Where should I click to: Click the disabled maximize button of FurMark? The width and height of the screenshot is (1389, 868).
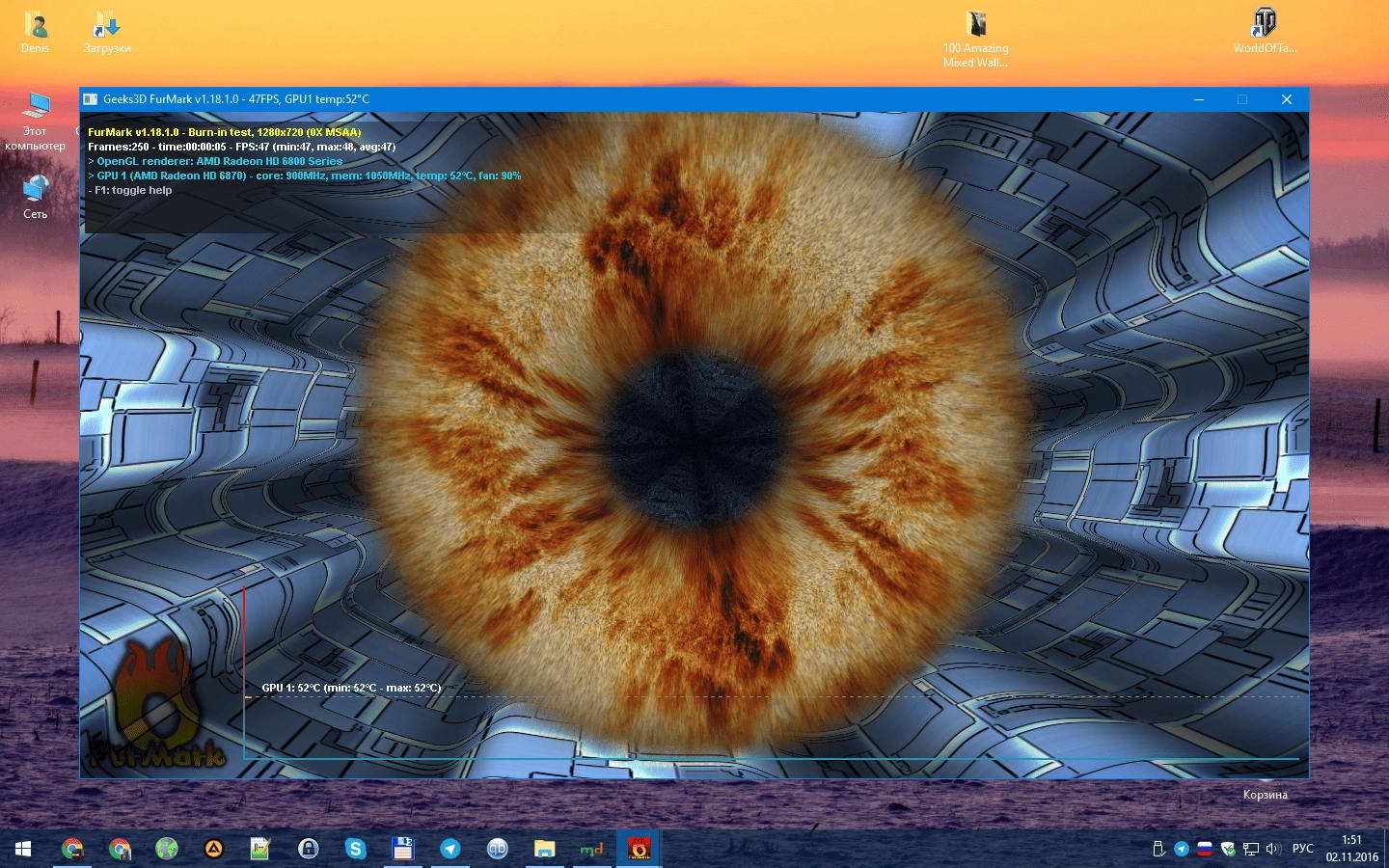[1242, 99]
